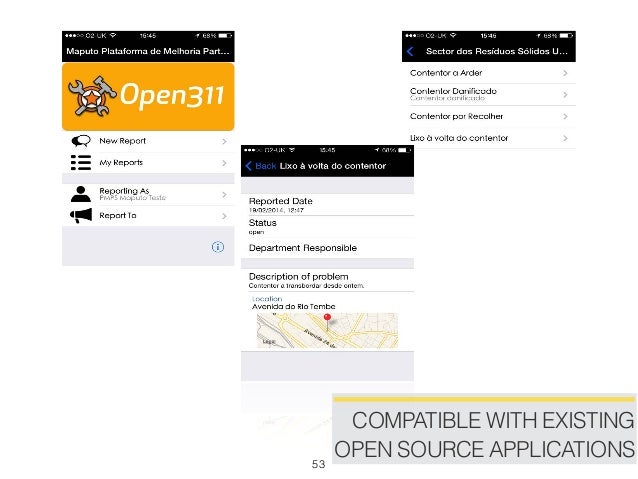Tap Maputo Plataforma de Melhoria title

click(148, 51)
